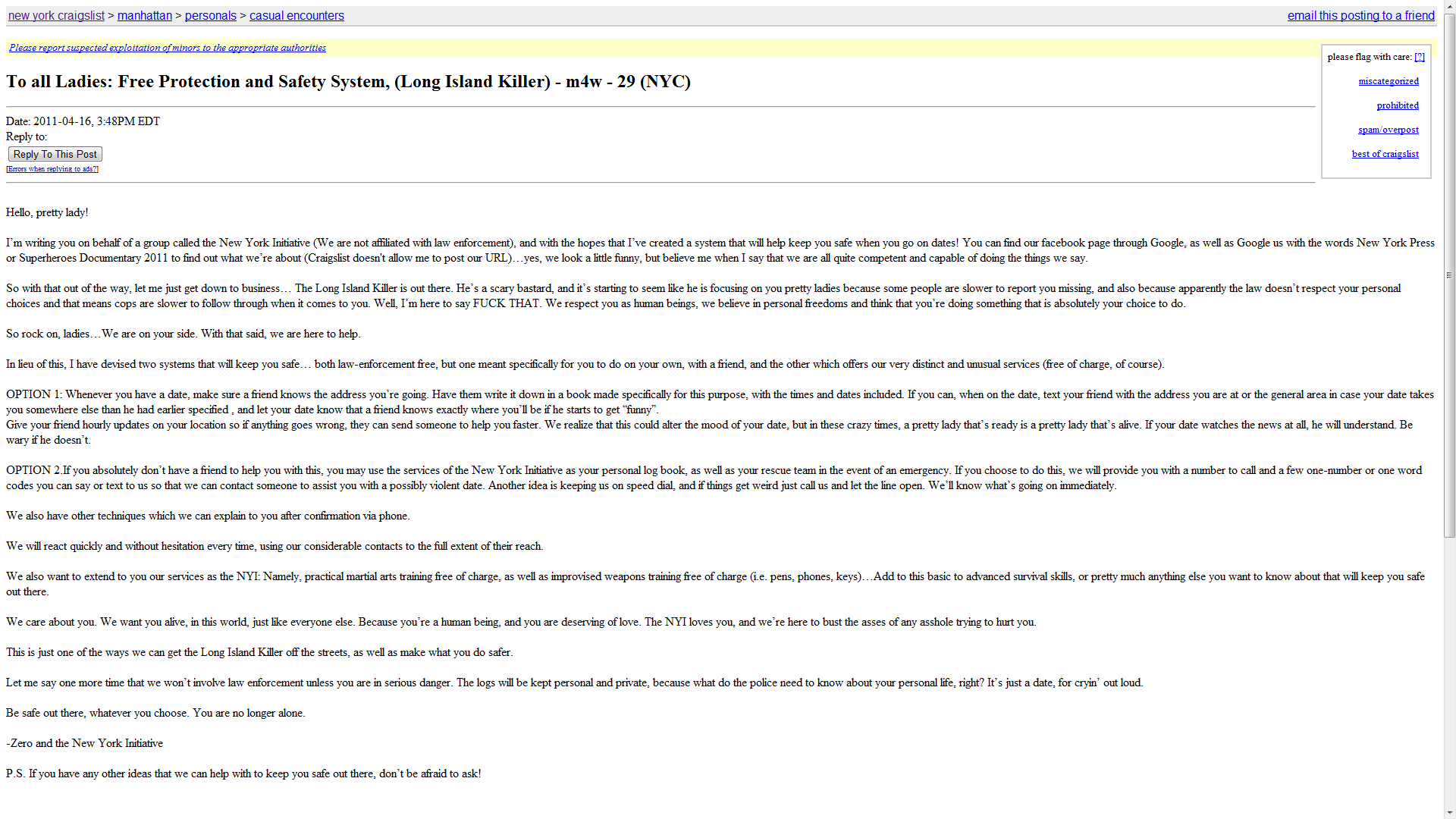This screenshot has height=819, width=1456.
Task: Open the new york craigslist breadcrumb link
Action: (x=56, y=16)
